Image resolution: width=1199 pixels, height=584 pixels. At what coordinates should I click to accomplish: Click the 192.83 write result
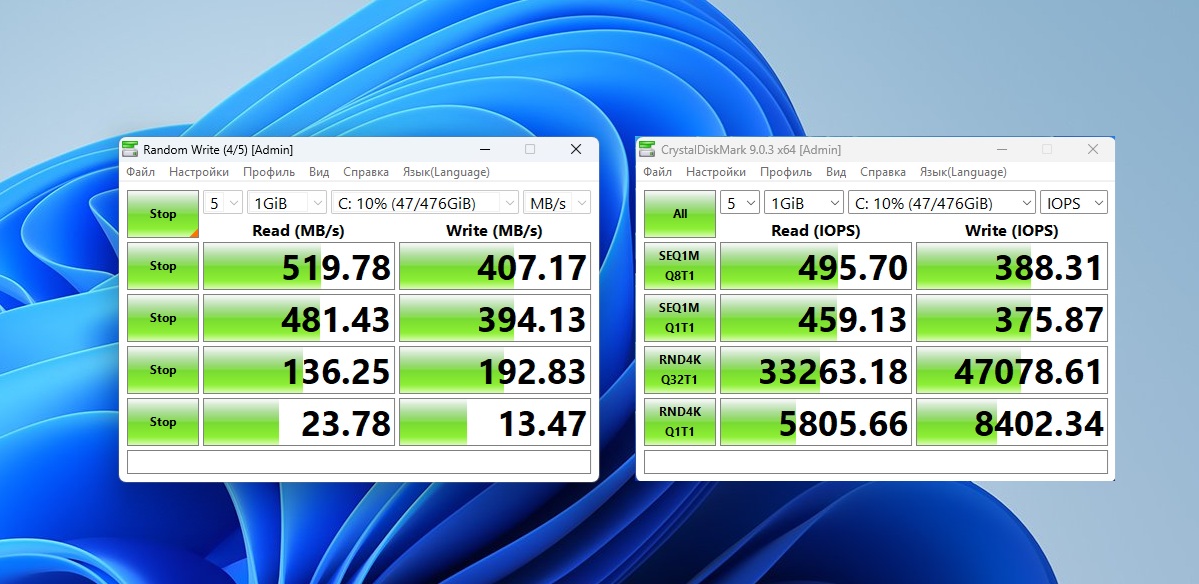[x=495, y=370]
